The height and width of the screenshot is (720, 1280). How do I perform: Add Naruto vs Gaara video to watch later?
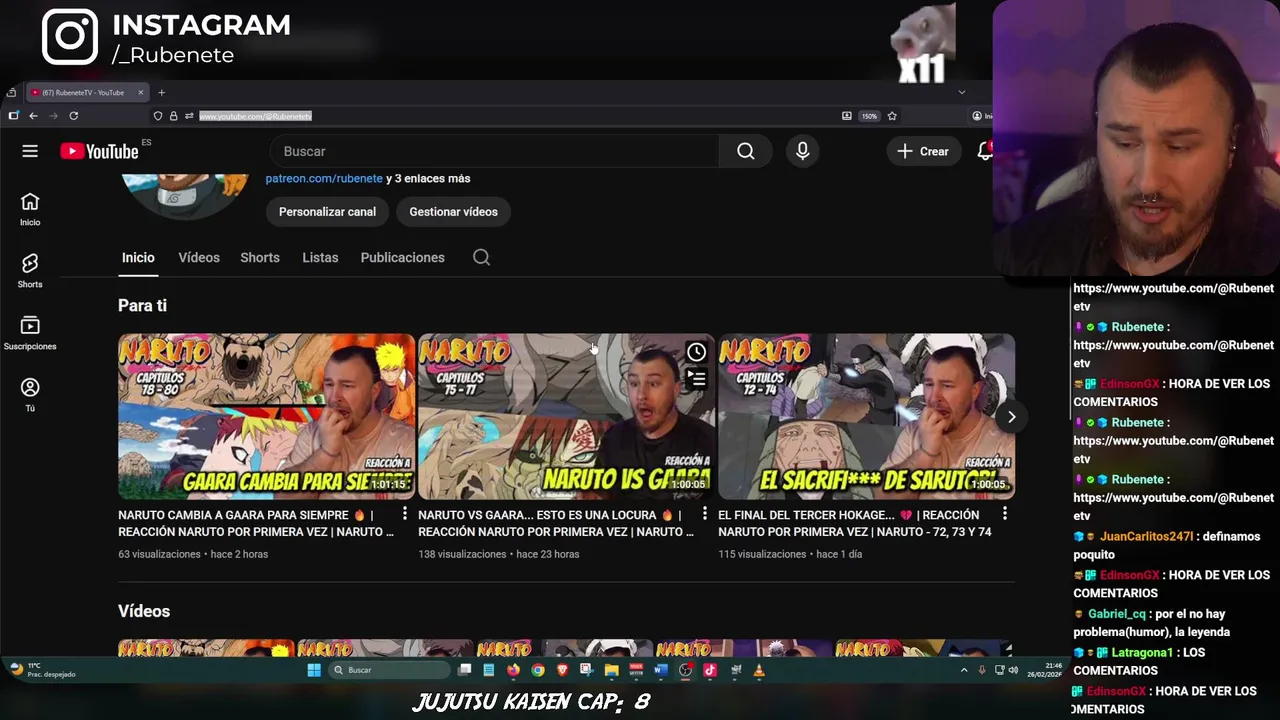point(696,352)
